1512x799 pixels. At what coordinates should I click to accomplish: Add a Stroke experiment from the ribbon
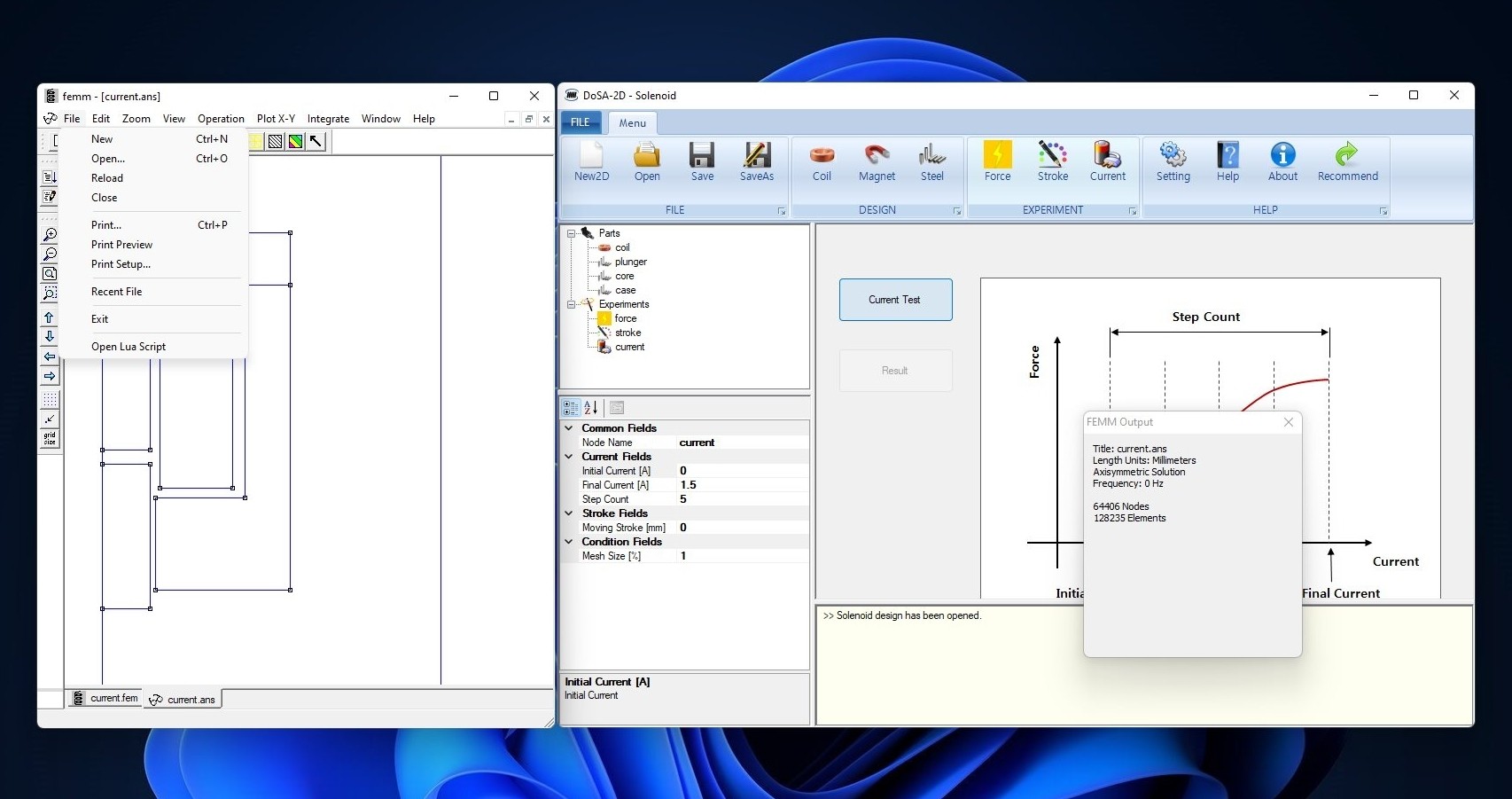1053,161
